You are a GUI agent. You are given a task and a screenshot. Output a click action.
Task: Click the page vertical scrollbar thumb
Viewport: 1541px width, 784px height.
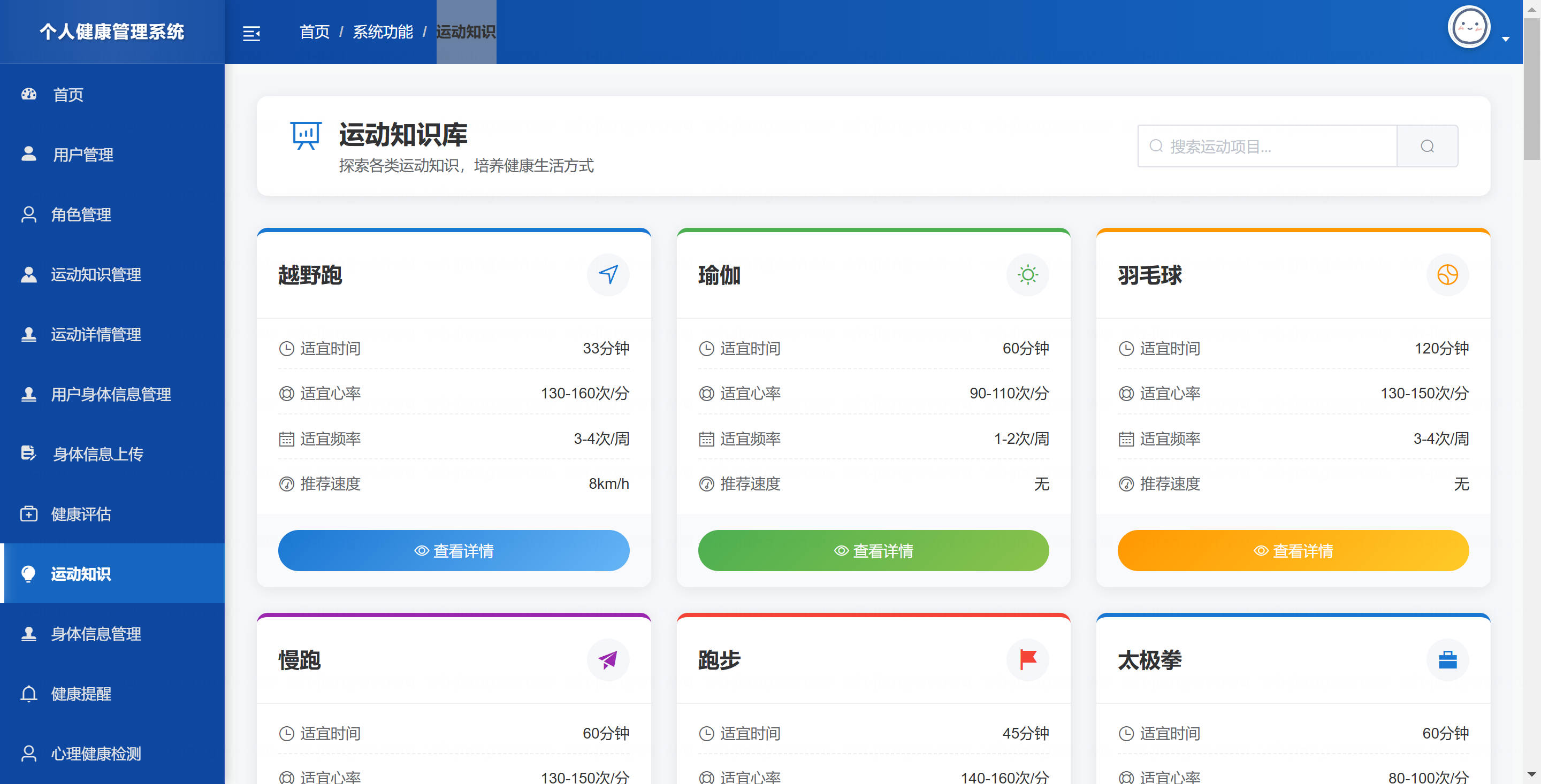[x=1531, y=88]
